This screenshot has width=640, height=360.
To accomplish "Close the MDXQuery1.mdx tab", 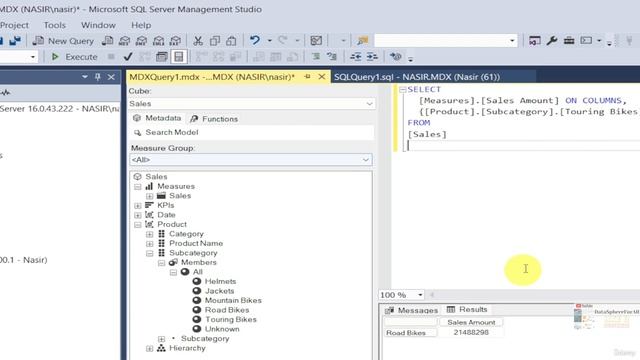I will click(322, 77).
